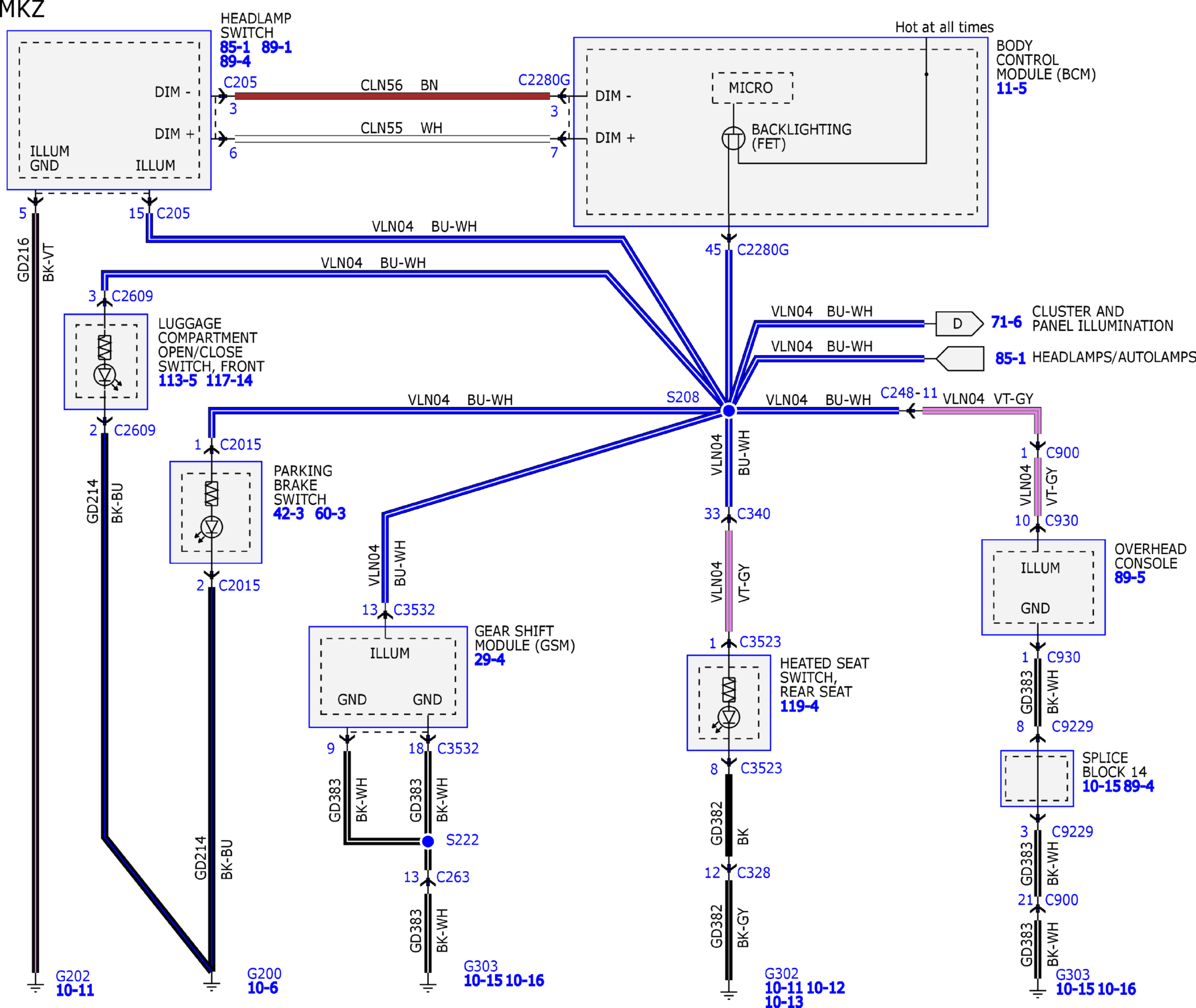Screen dimensions: 1196x1008
Task: Open G302 ground reference 10-13
Action: coord(784,1001)
